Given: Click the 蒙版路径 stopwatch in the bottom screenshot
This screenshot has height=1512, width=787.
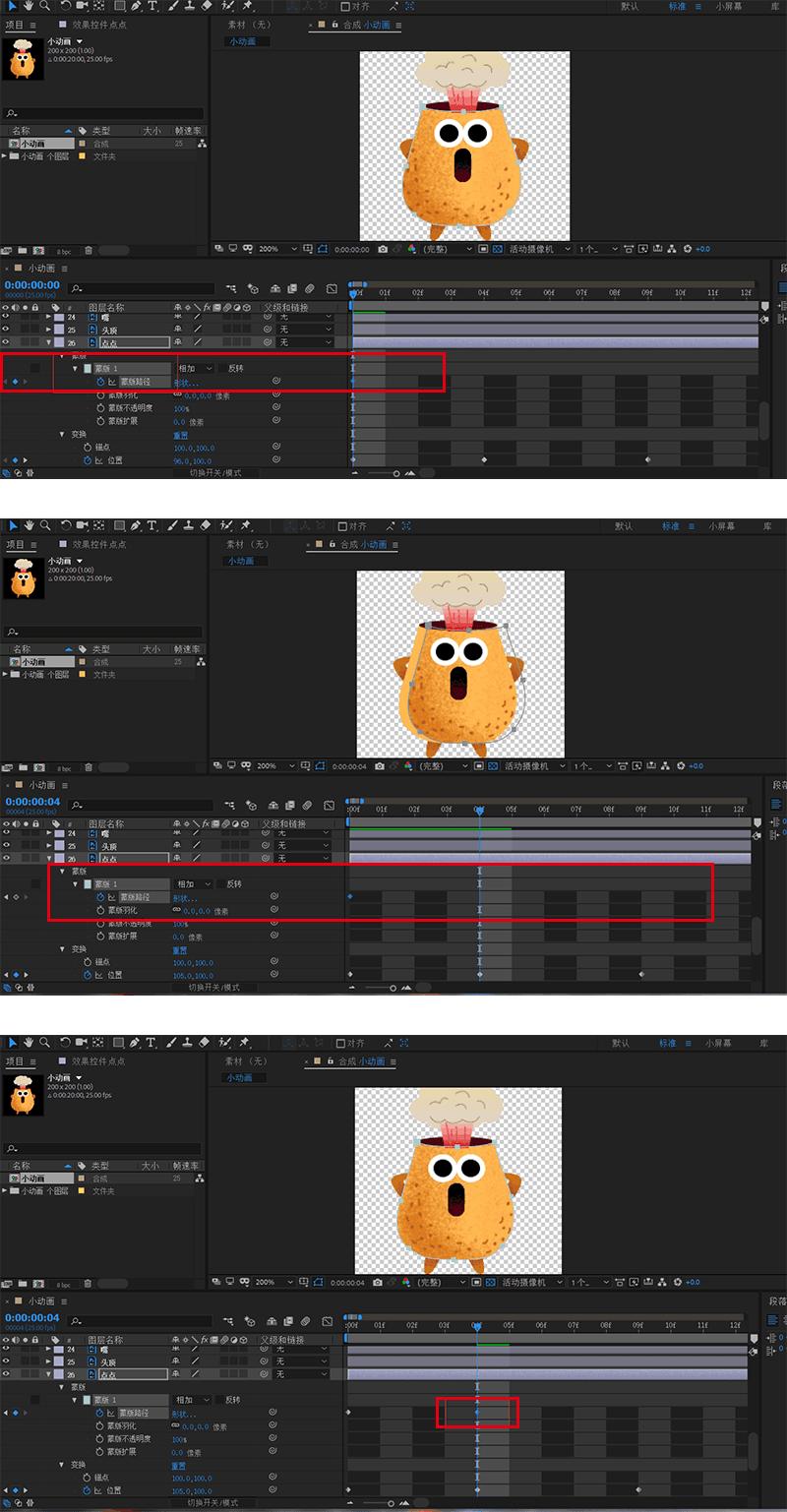Looking at the screenshot, I should pos(100,1413).
